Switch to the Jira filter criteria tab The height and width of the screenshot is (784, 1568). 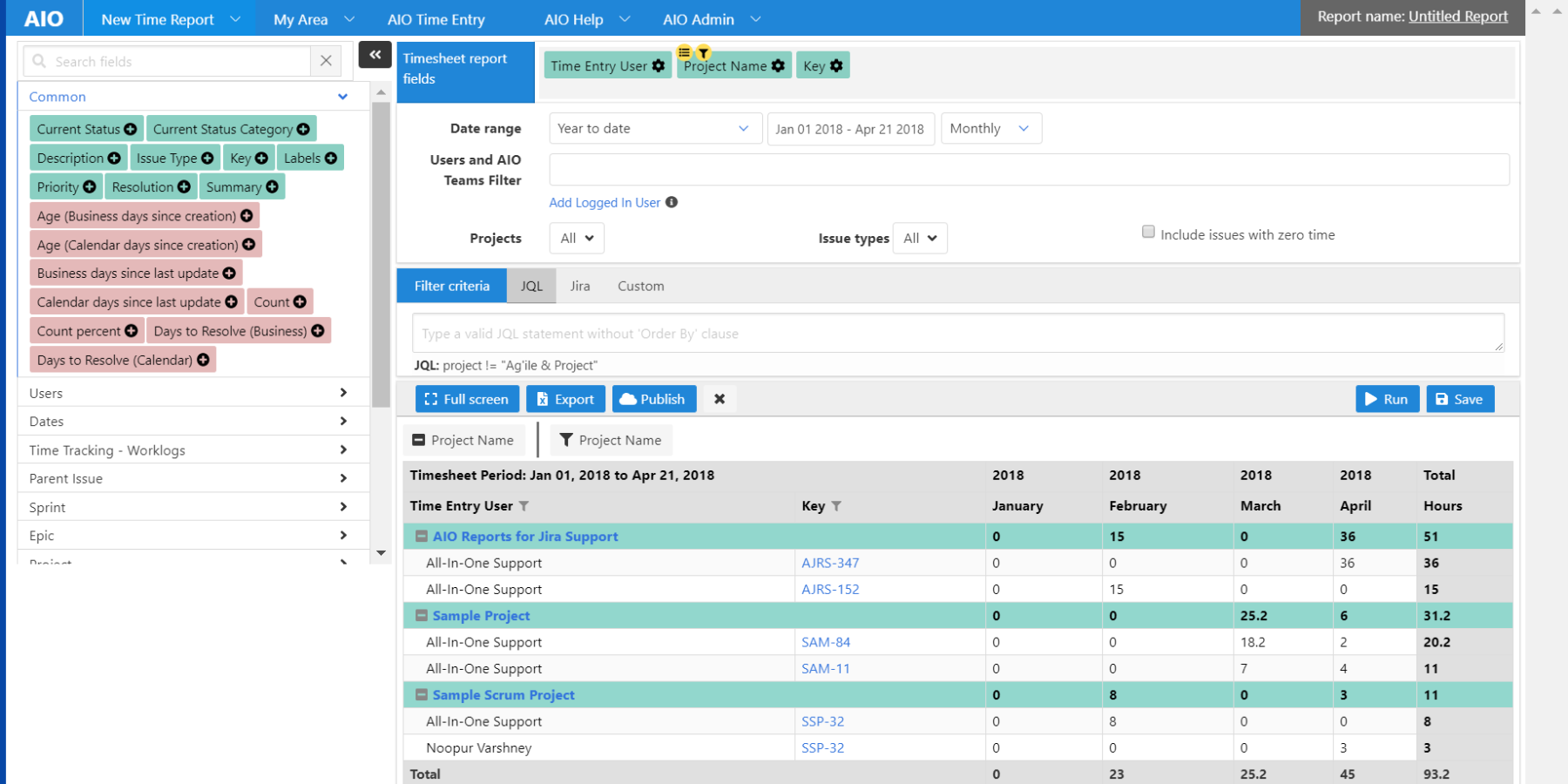click(579, 286)
